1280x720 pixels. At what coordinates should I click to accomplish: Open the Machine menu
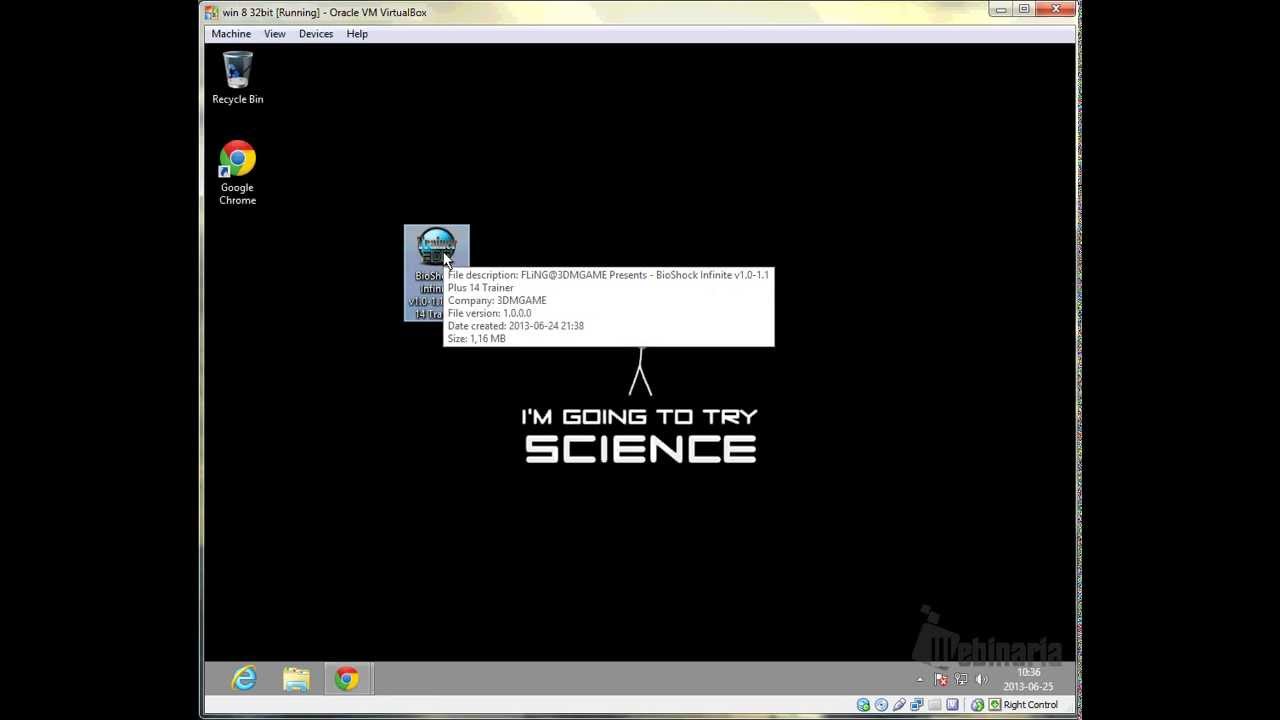click(x=231, y=34)
